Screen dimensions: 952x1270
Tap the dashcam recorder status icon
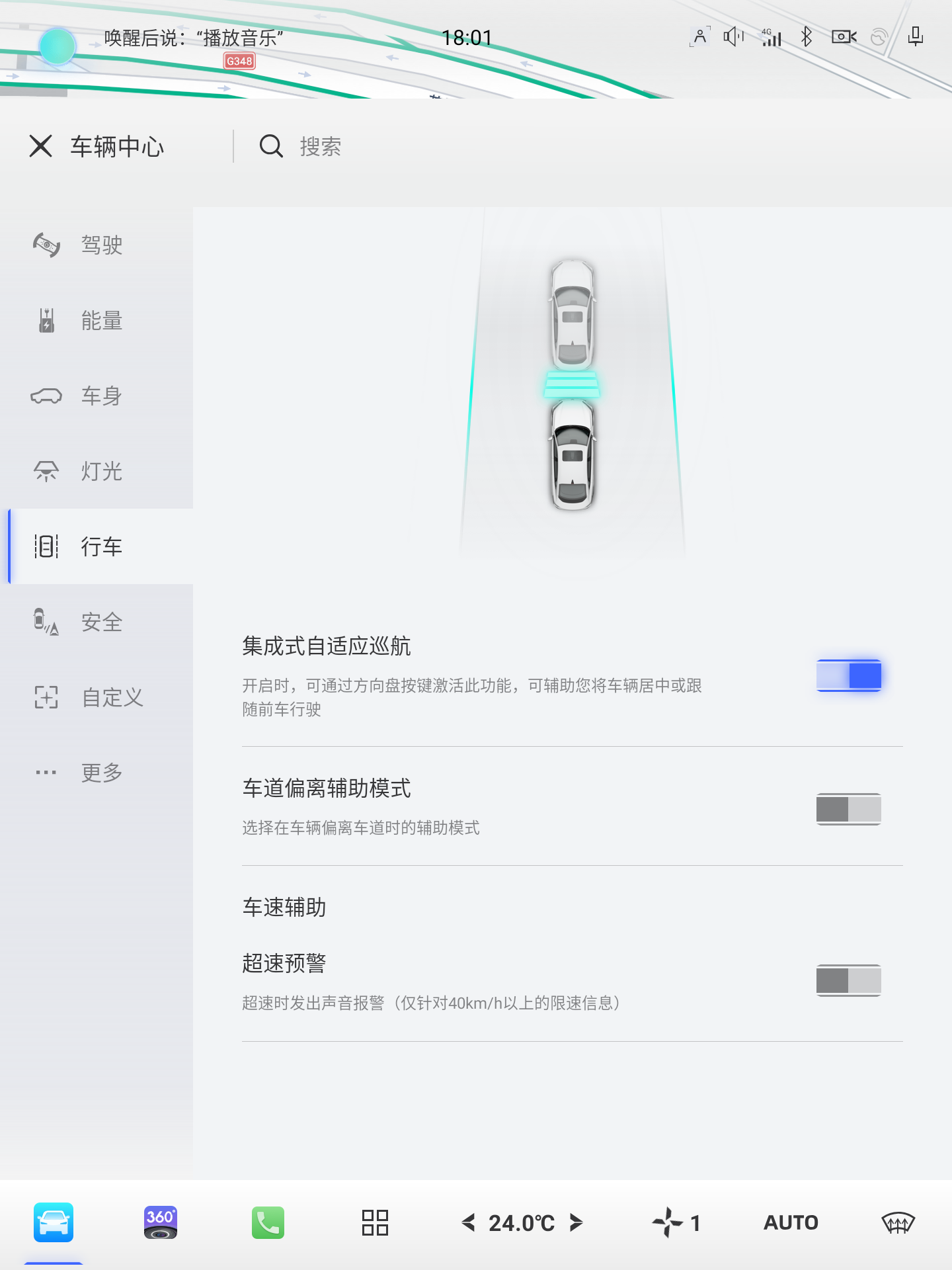(844, 37)
